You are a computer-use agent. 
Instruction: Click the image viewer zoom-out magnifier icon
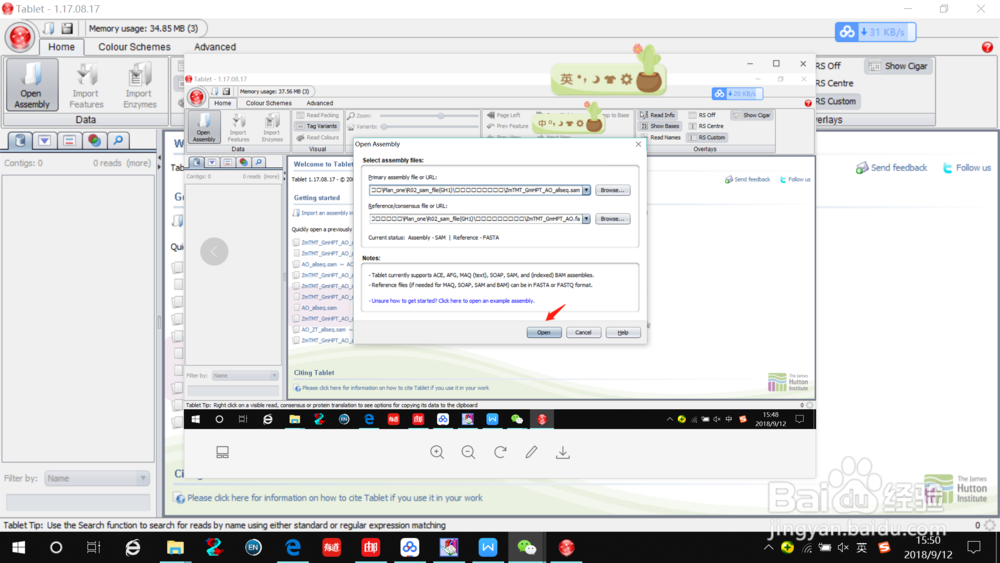pyautogui.click(x=468, y=452)
